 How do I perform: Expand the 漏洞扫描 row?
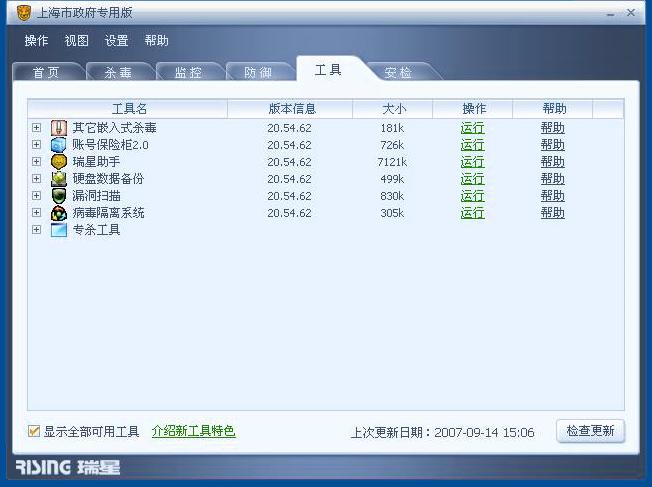tap(36, 196)
